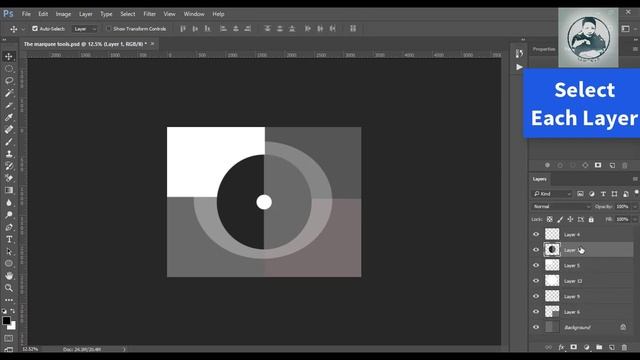This screenshot has height=360, width=640.
Task: Lock position icon in Layers panel
Action: pos(570,220)
